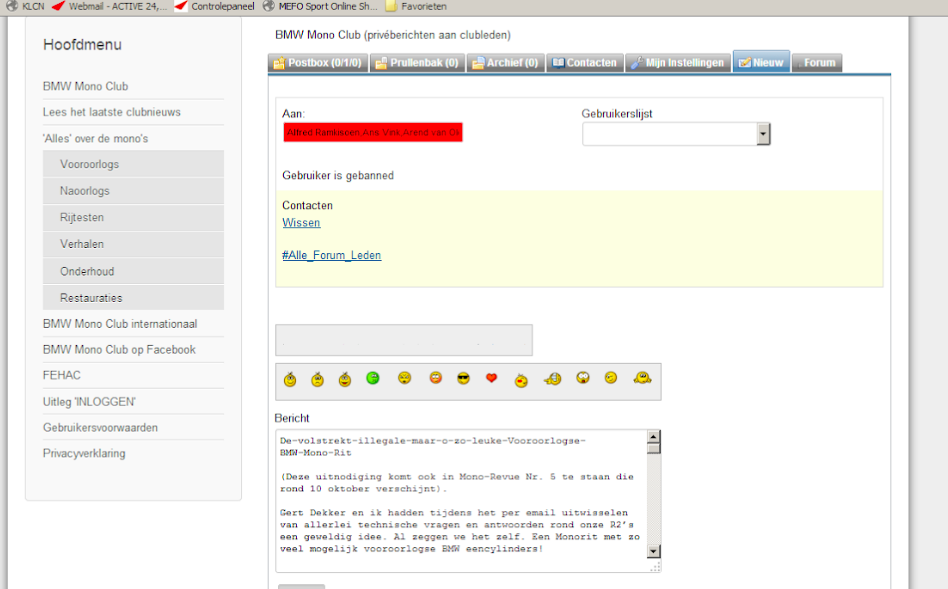Image resolution: width=948 pixels, height=589 pixels.
Task: Insert the red heart emoticon
Action: 492,378
